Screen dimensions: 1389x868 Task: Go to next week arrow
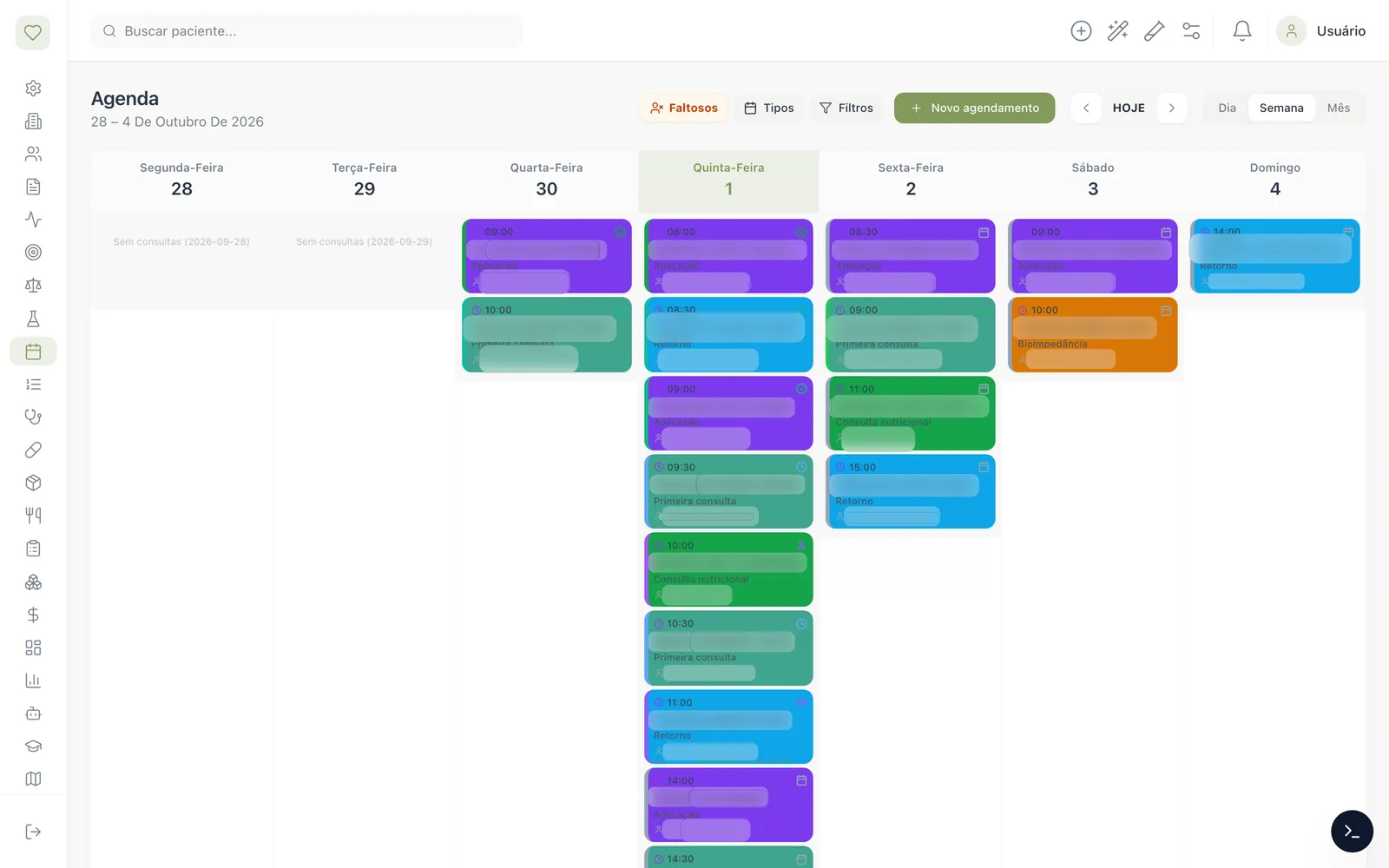tap(1172, 108)
